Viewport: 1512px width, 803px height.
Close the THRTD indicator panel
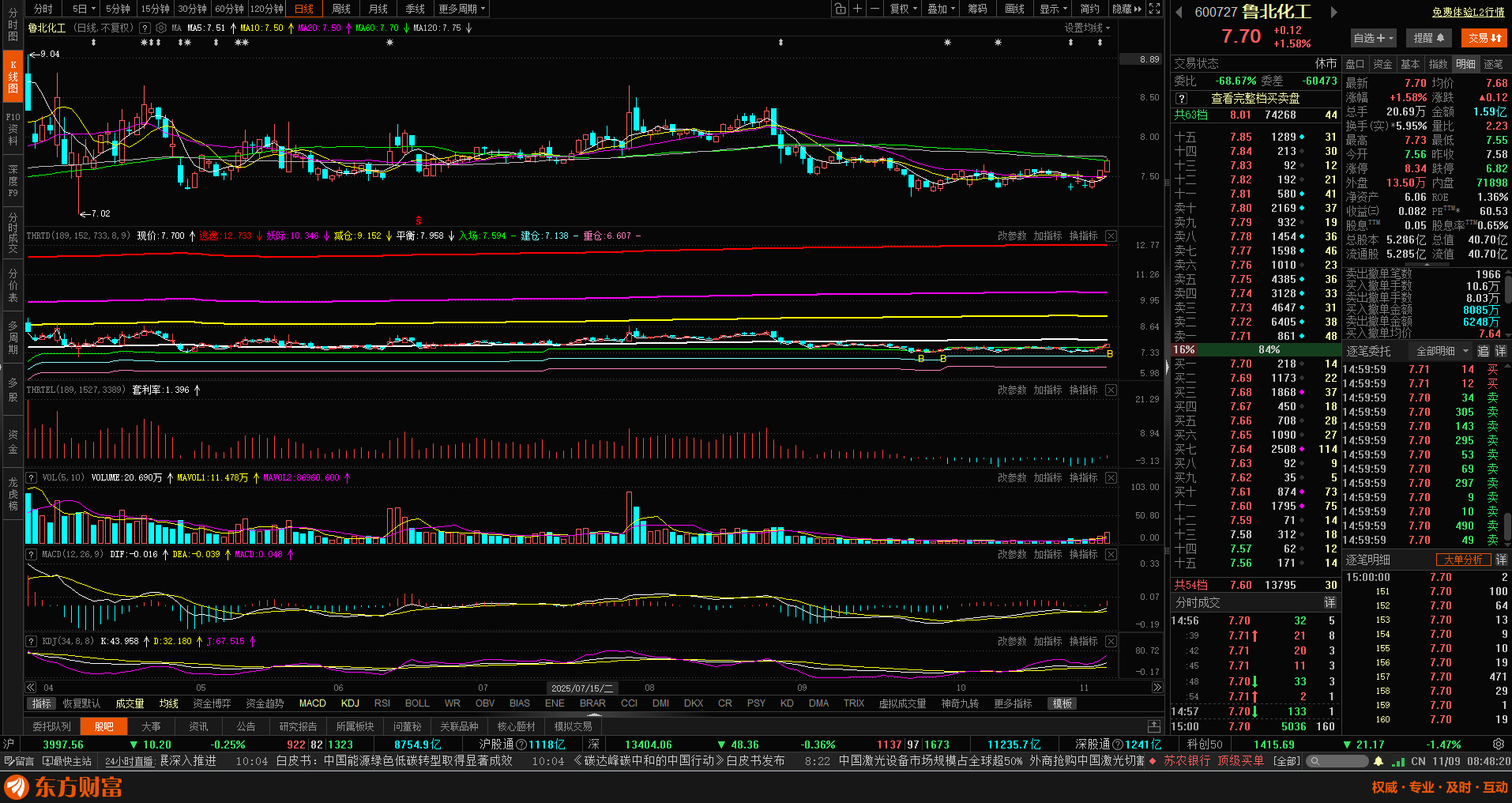tap(1111, 236)
